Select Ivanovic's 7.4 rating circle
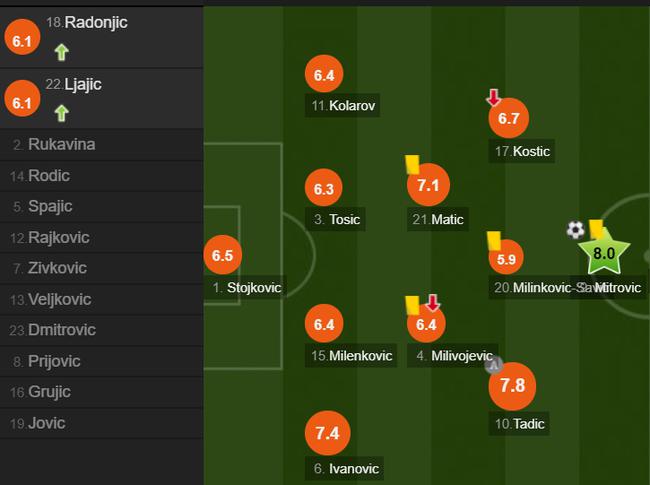The width and height of the screenshot is (650, 485). point(327,433)
